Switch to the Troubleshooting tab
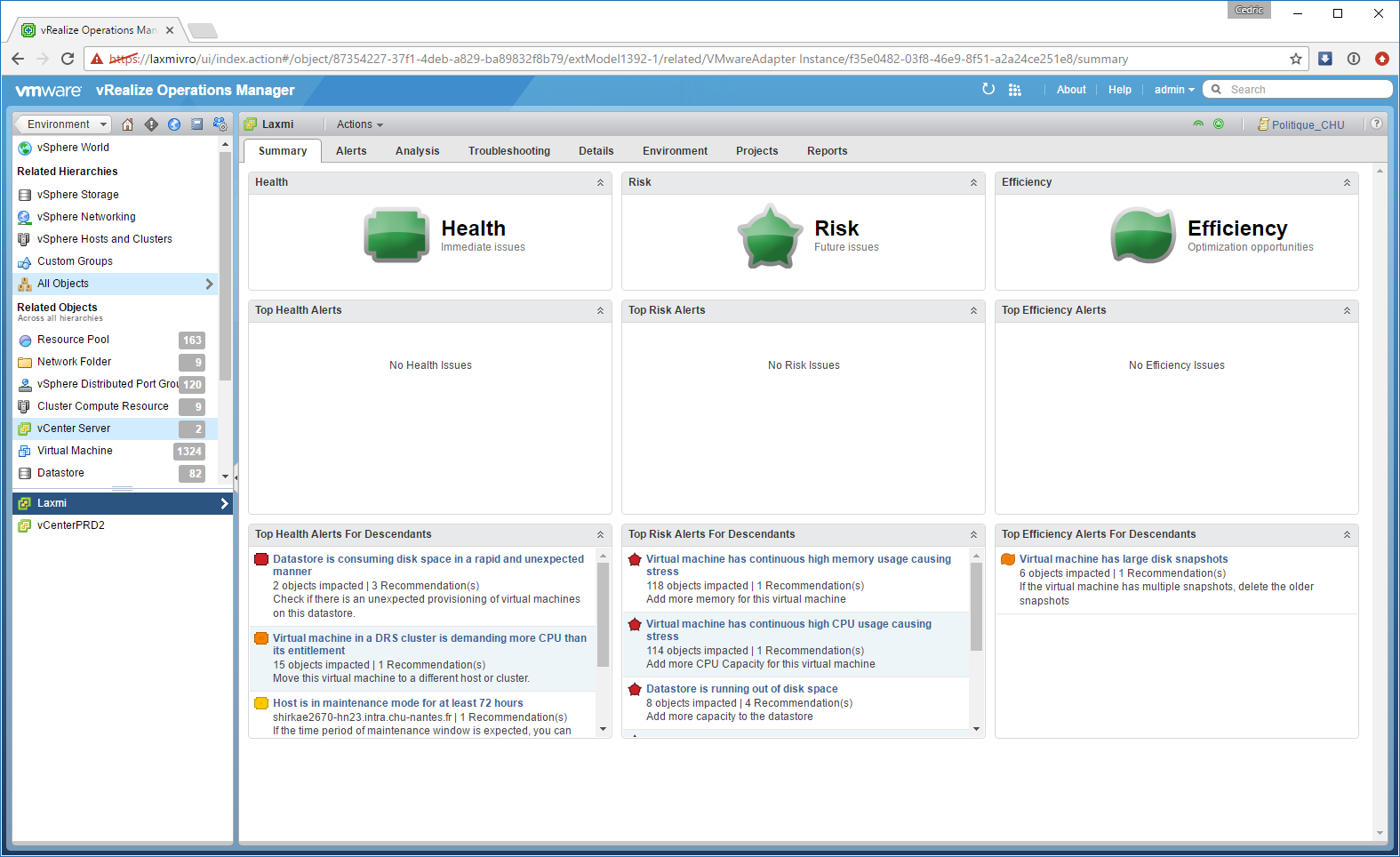 pyautogui.click(x=508, y=151)
